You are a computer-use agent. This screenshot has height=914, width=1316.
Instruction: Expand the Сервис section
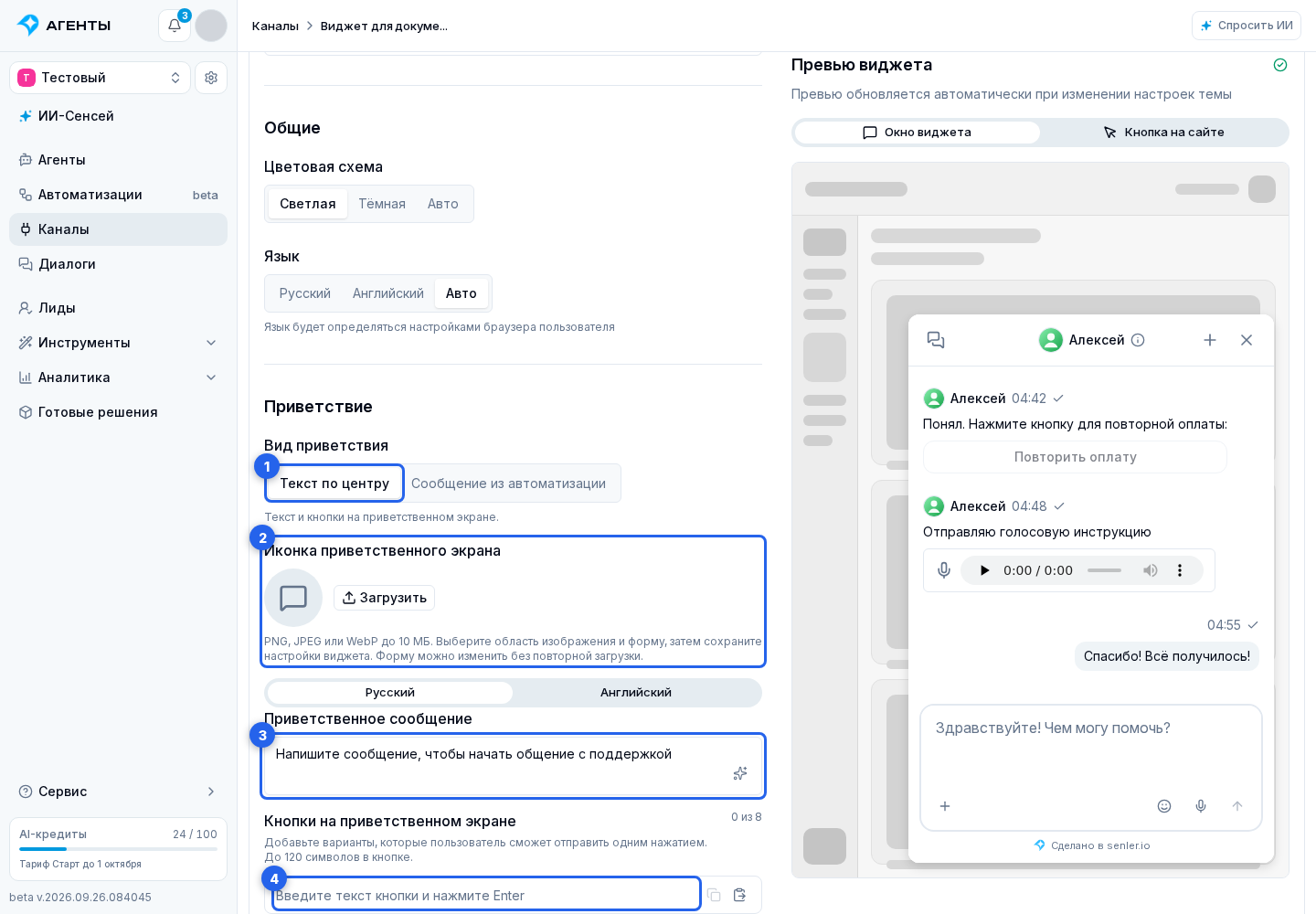pos(118,792)
